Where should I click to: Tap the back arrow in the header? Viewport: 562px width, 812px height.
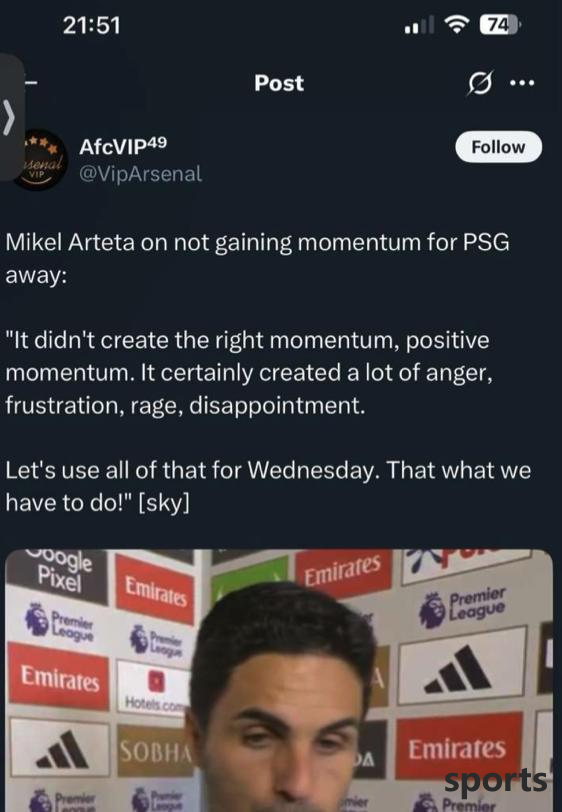coord(31,82)
